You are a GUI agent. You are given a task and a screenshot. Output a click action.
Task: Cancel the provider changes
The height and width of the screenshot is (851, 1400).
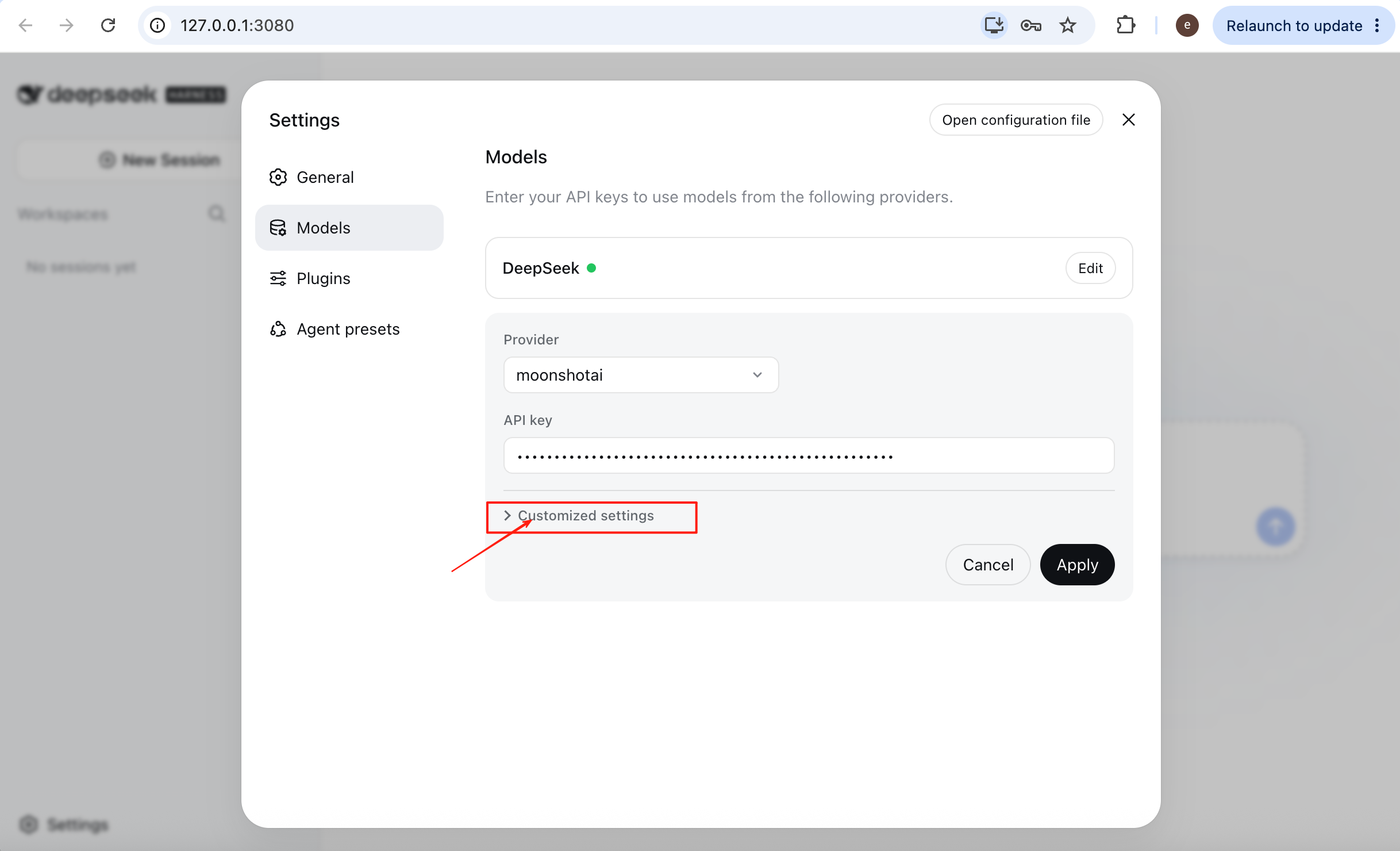[x=988, y=565]
